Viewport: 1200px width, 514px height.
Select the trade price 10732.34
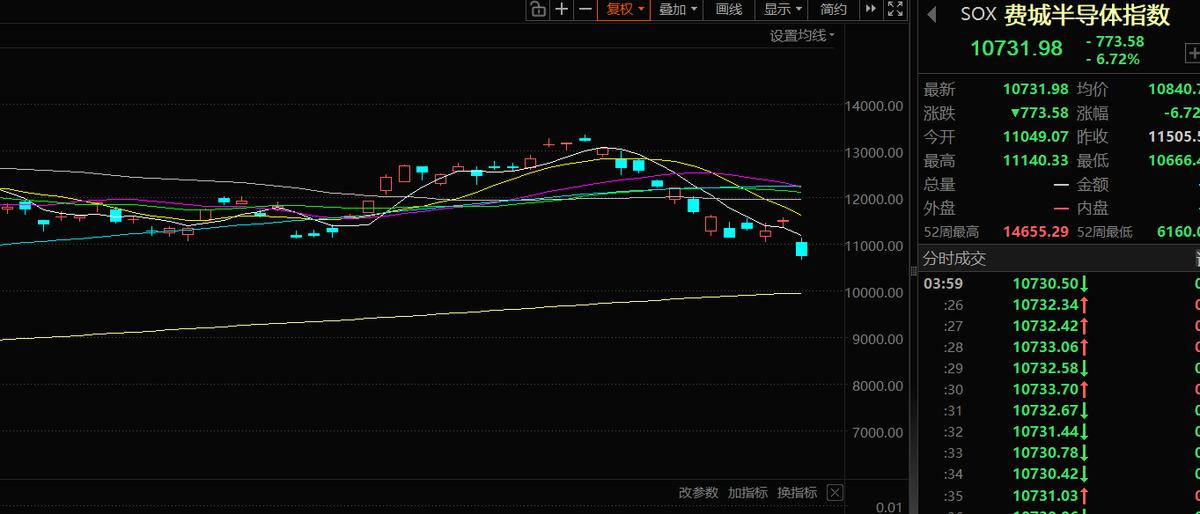tap(1046, 304)
